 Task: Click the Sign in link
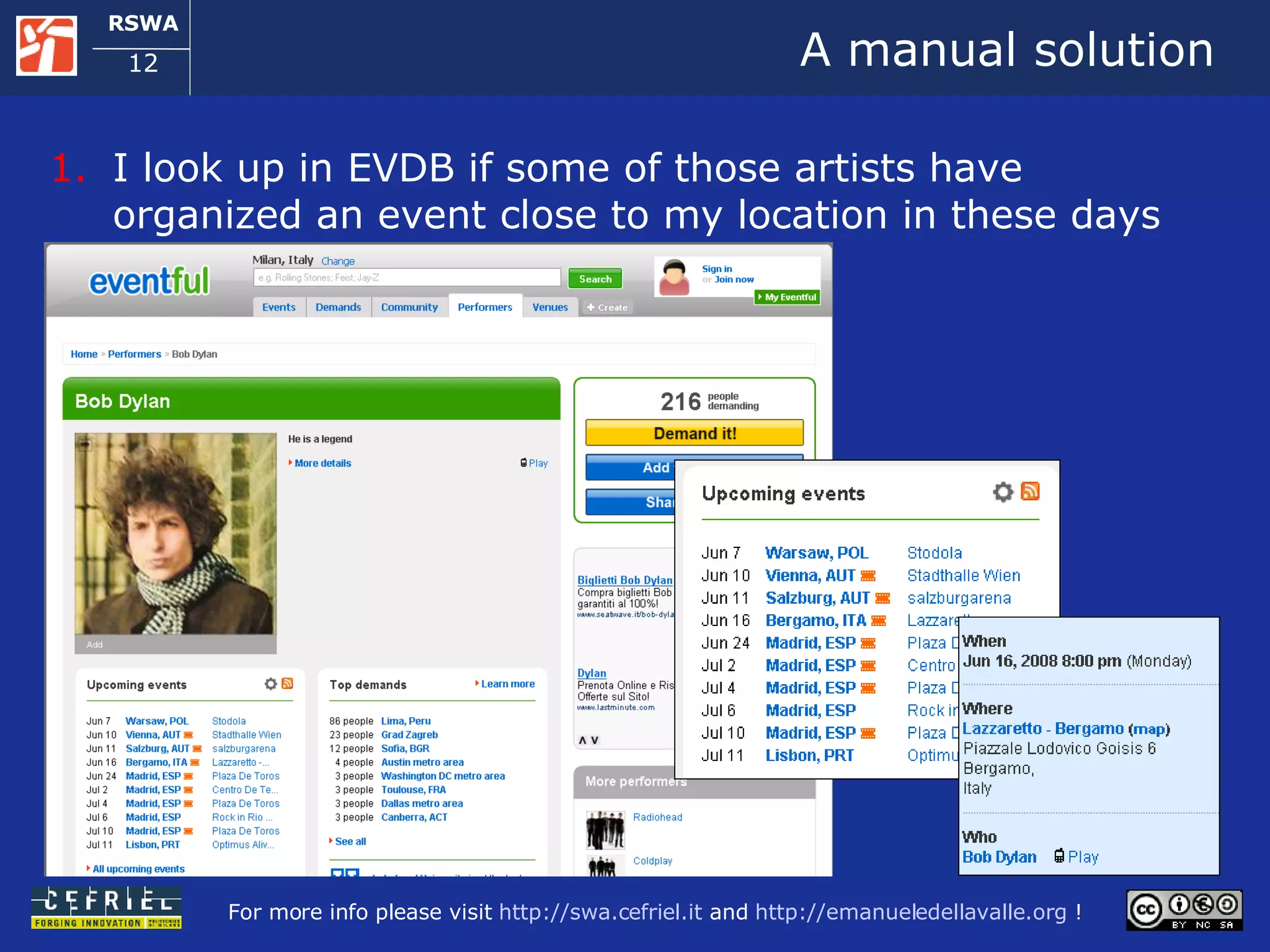pyautogui.click(x=717, y=268)
